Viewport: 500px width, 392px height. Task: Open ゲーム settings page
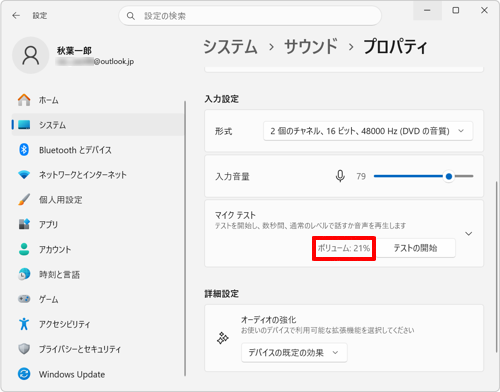pos(98,299)
